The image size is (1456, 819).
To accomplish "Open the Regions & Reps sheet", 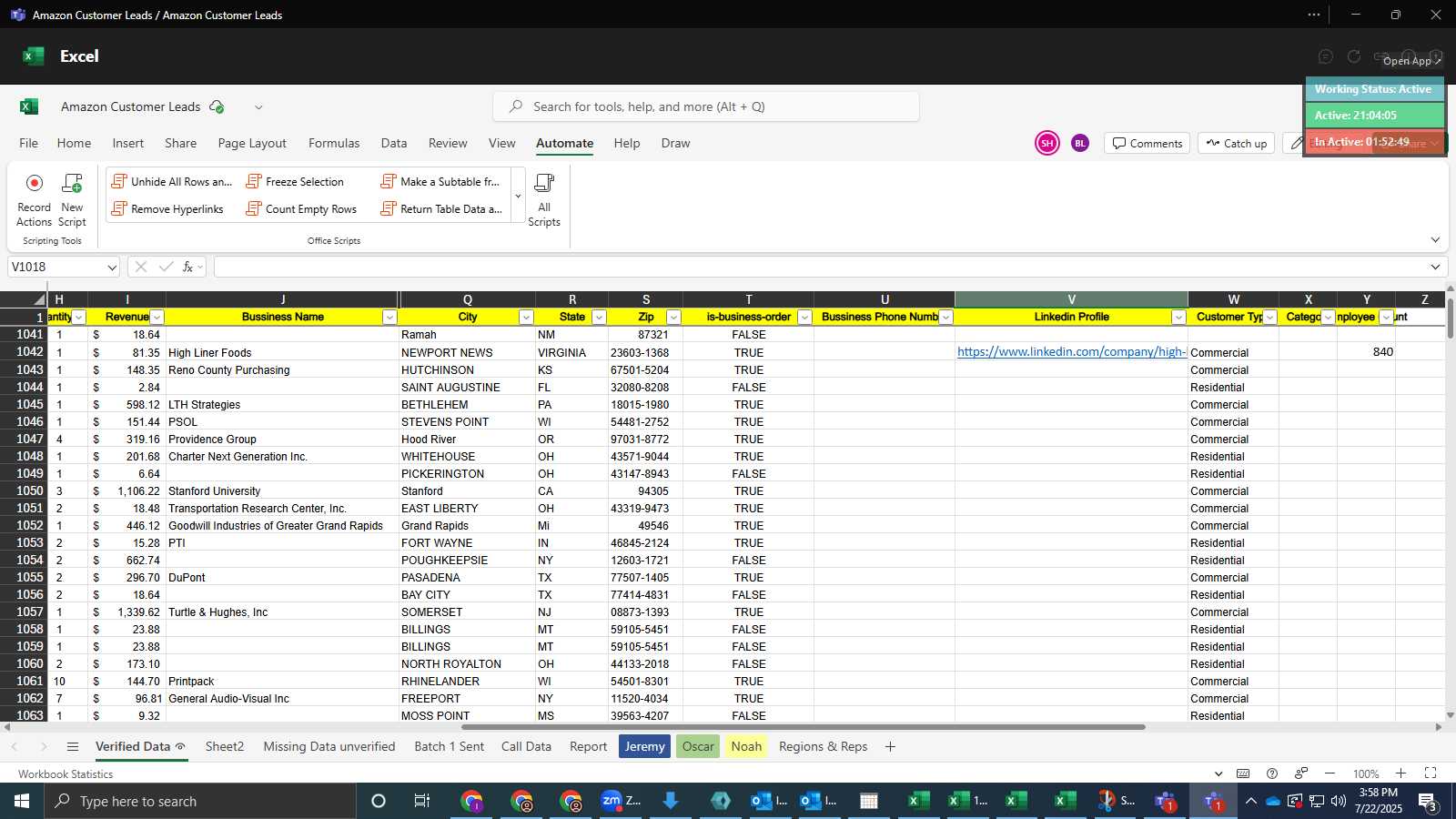I will [823, 747].
